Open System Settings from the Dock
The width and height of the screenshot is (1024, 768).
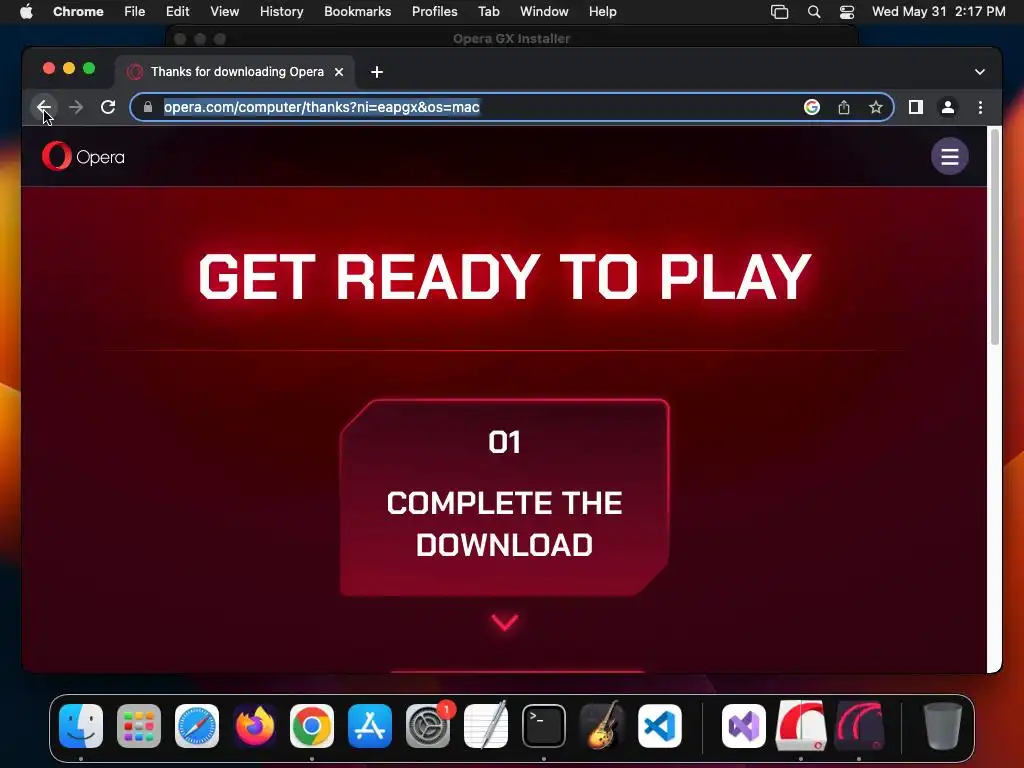[x=428, y=726]
